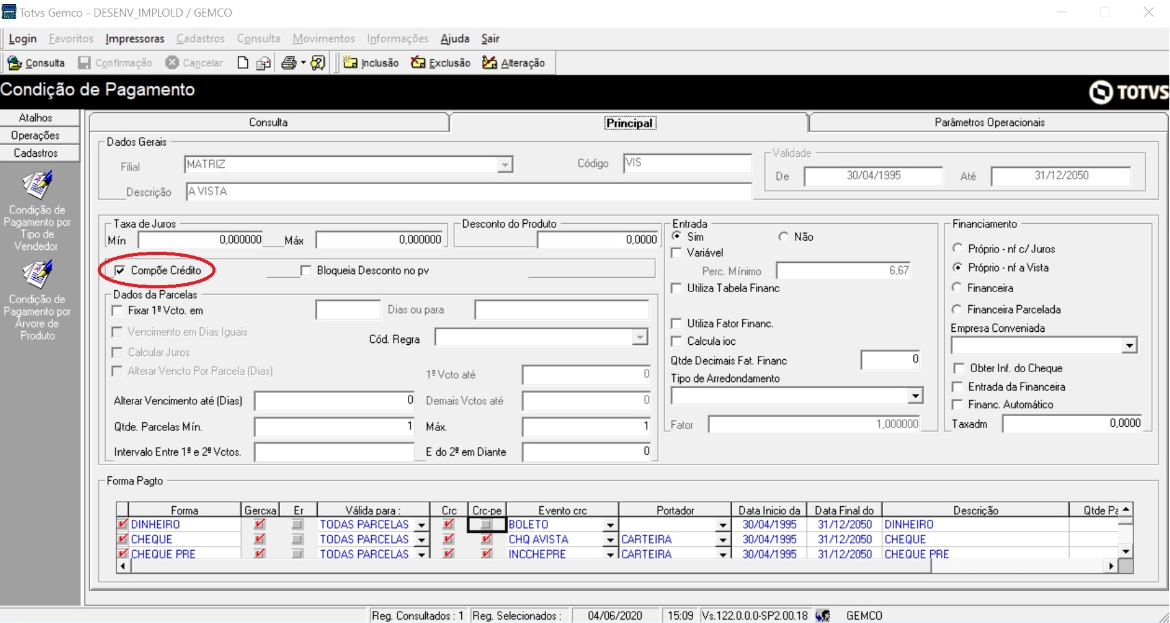Toggle the Compõe Crédito checkbox
The image size is (1170, 623).
[x=119, y=271]
